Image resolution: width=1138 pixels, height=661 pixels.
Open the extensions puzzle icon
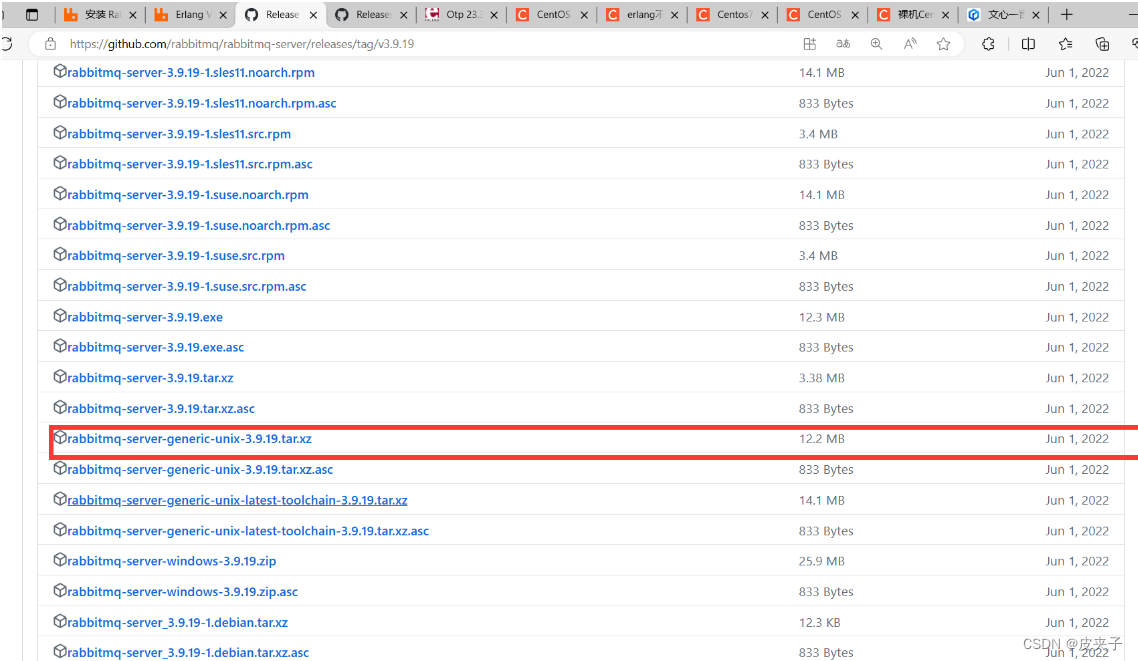988,44
